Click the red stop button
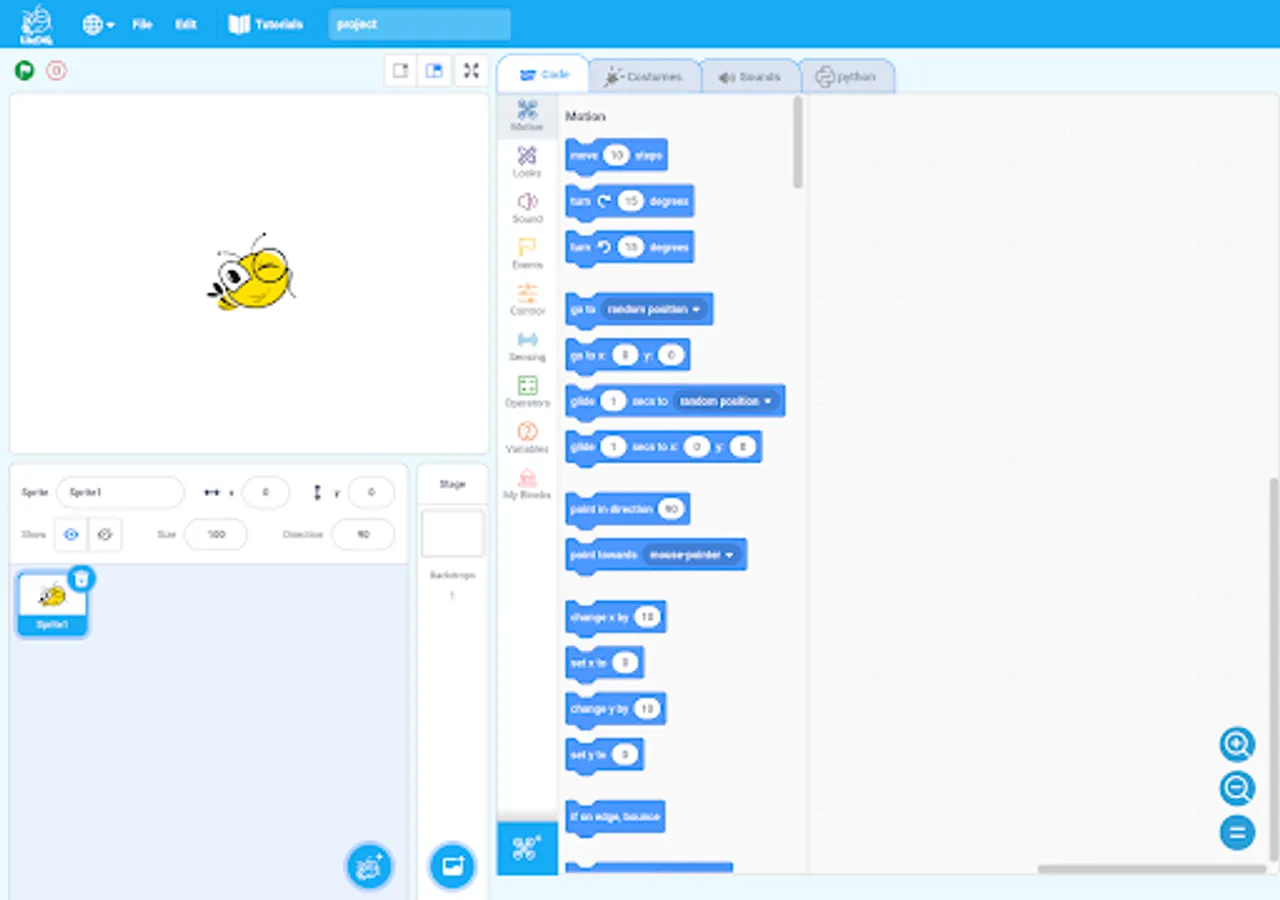 pyautogui.click(x=57, y=71)
